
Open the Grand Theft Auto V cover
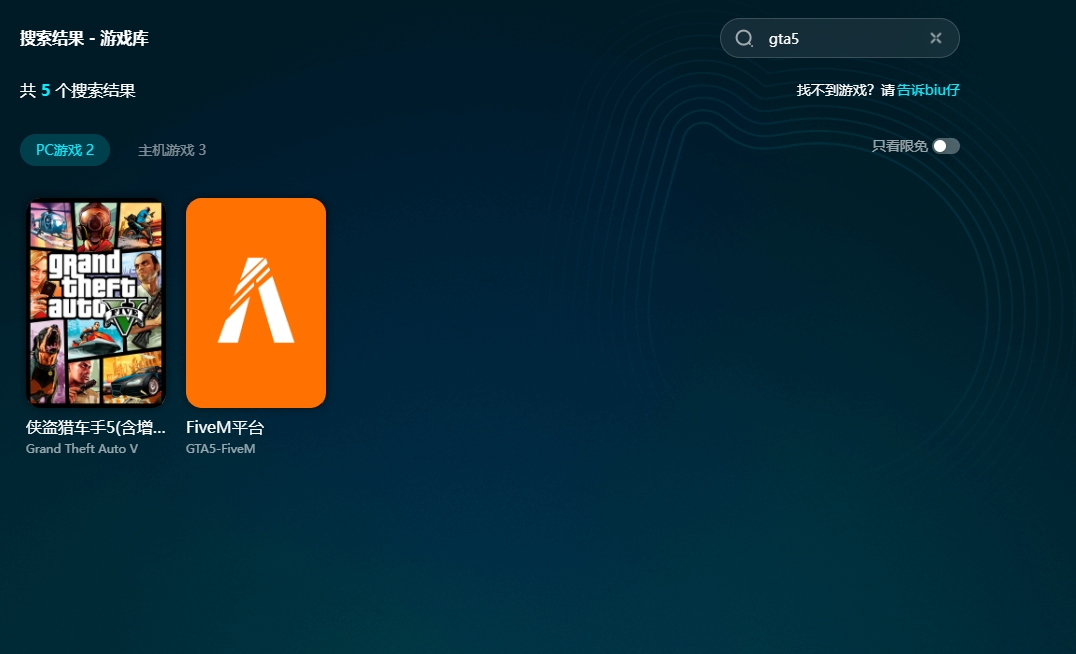pos(96,303)
